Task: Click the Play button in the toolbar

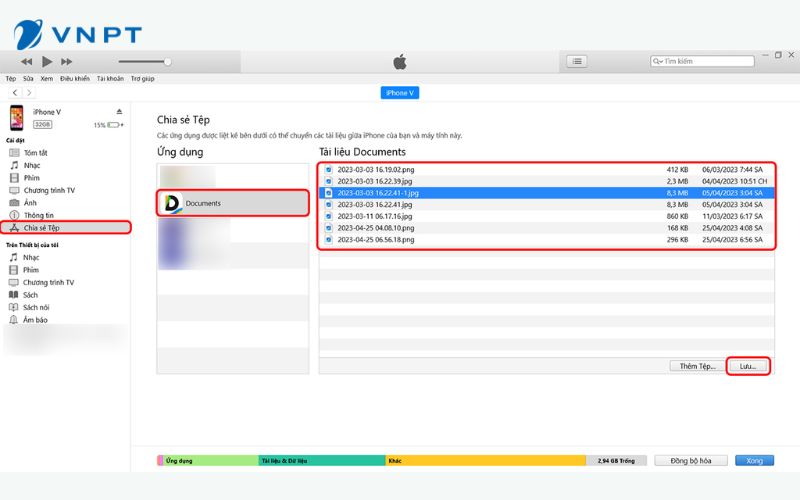Action: (47, 61)
